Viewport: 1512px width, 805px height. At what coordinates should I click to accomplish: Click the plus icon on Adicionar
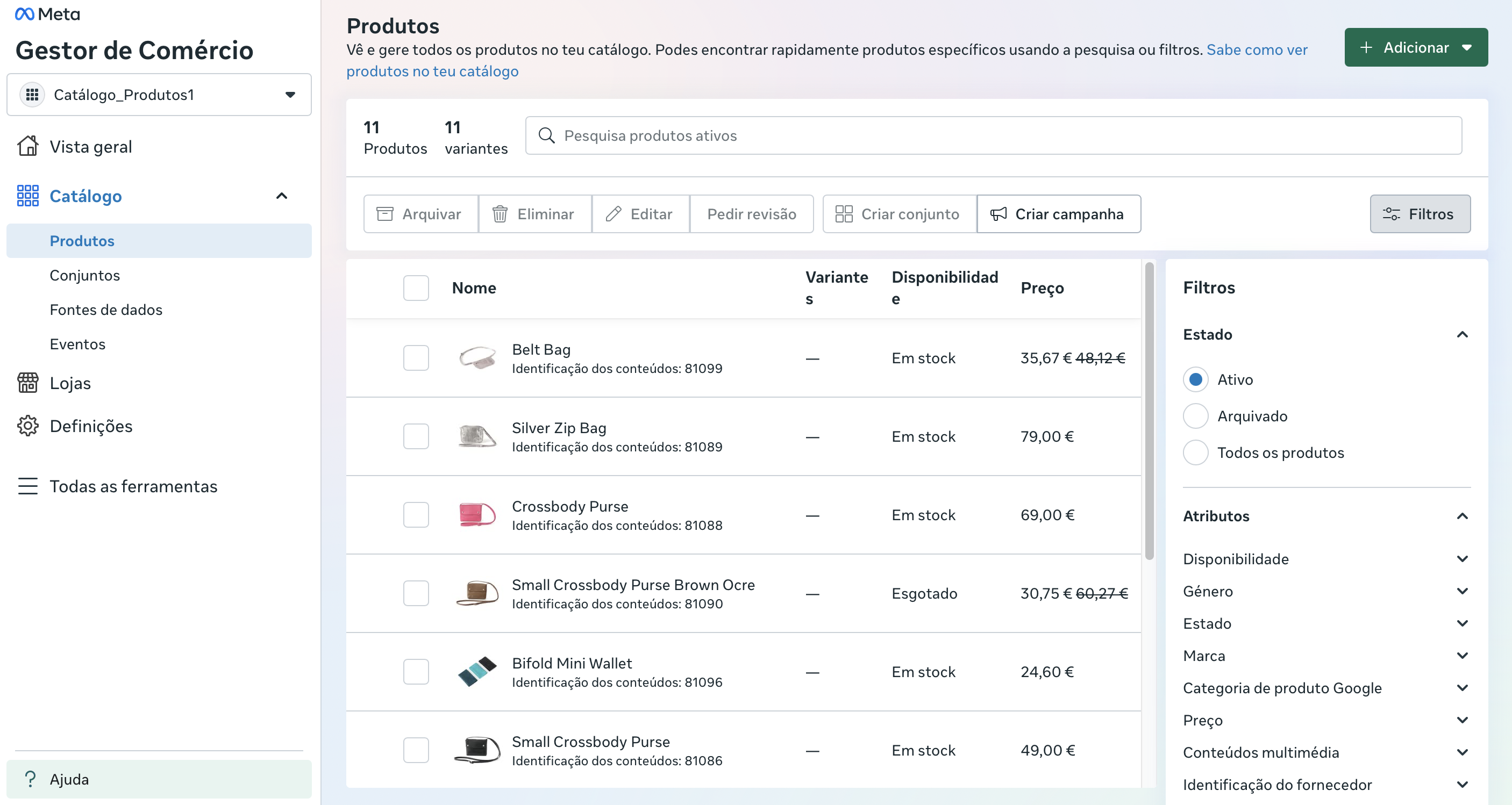click(x=1366, y=47)
